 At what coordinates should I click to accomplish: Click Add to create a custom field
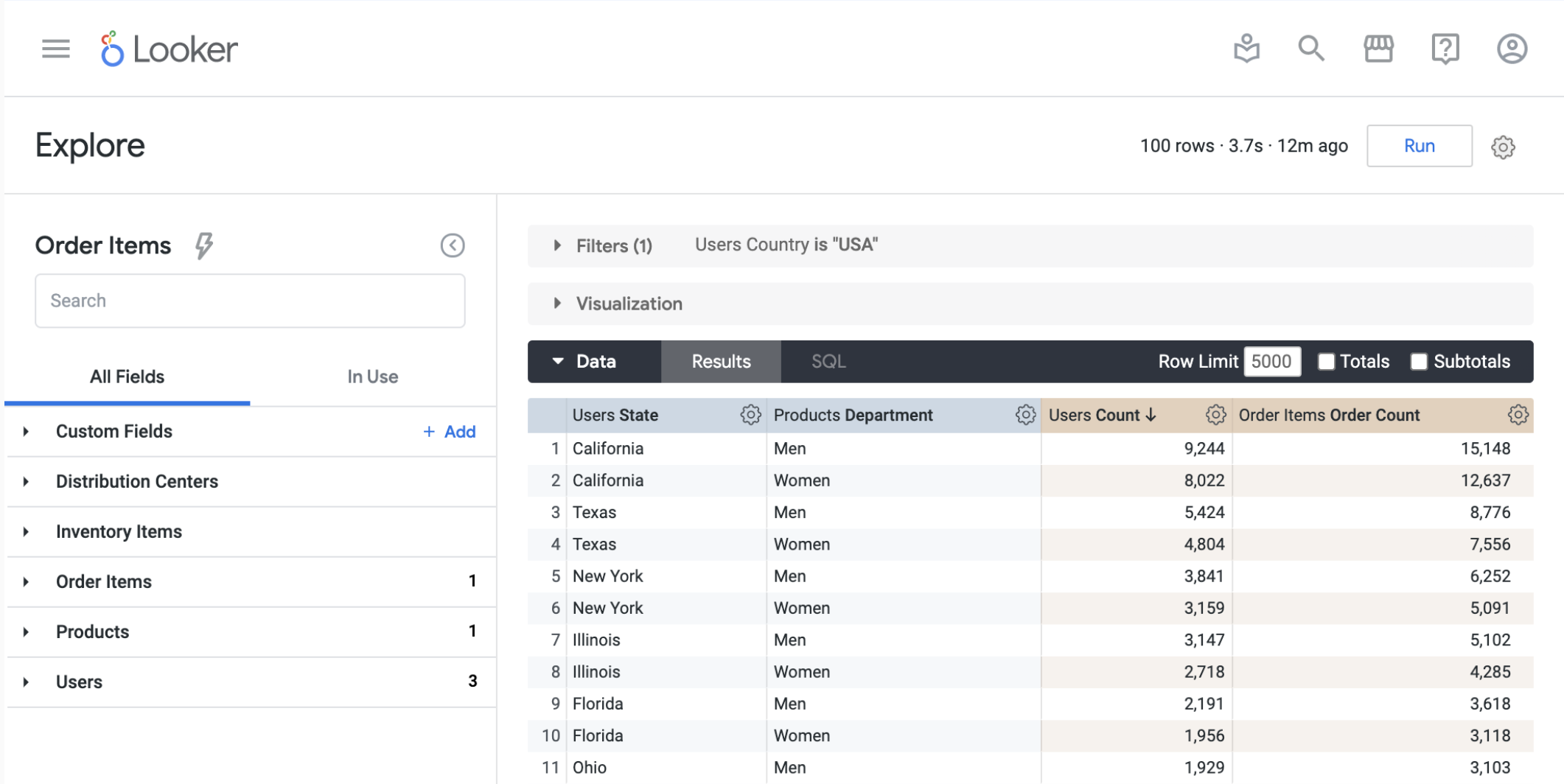point(448,431)
